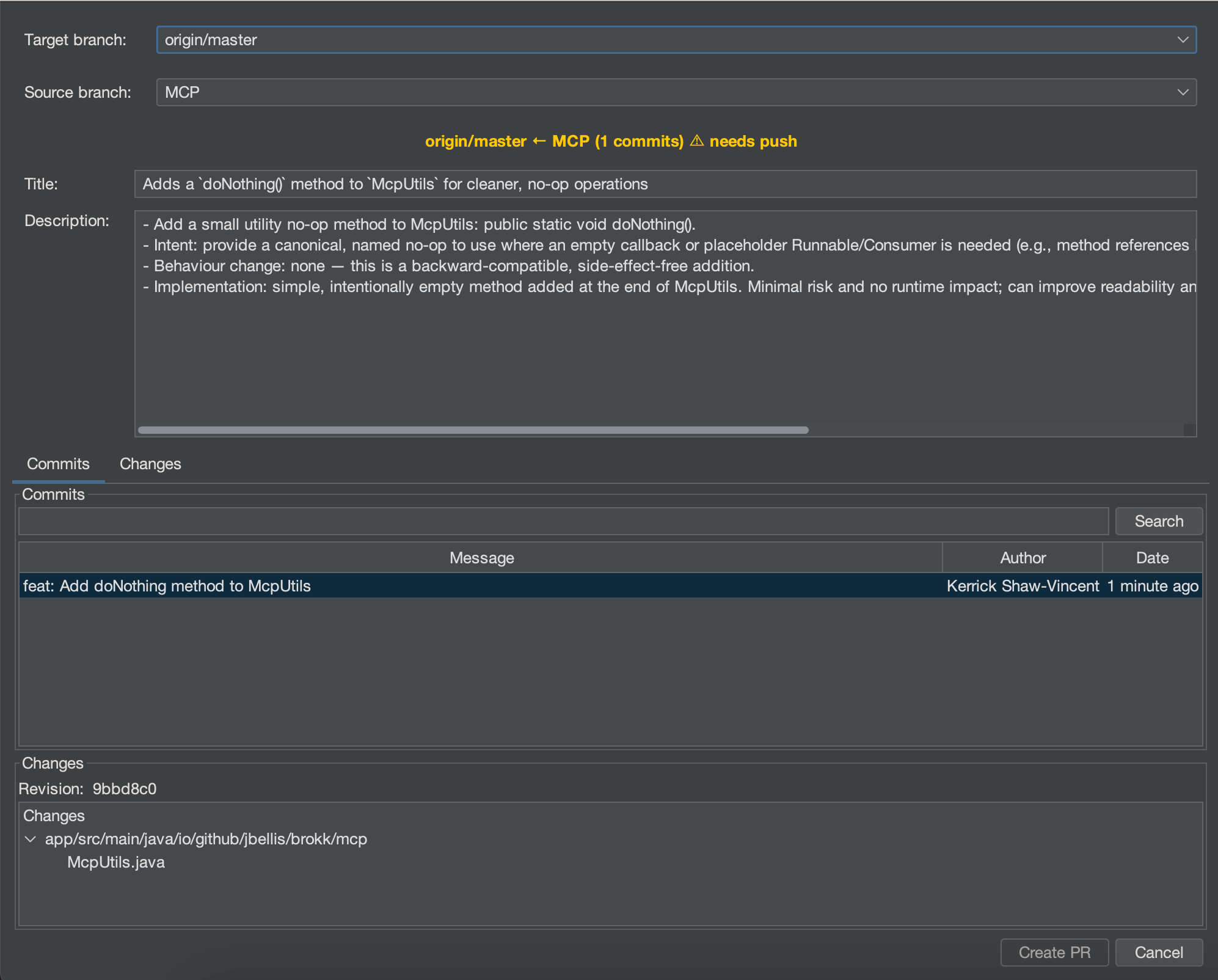Click the Message column header

coord(481,557)
